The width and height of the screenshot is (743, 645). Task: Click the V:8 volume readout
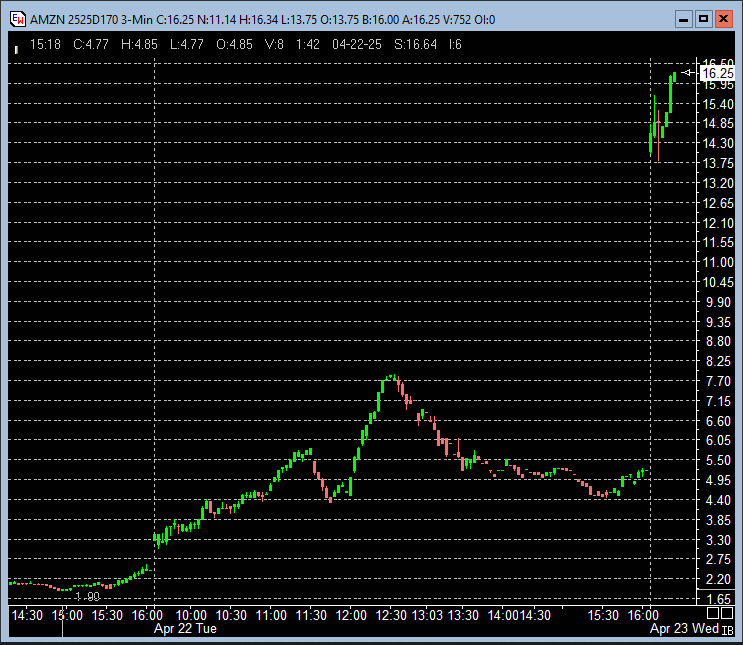[274, 45]
